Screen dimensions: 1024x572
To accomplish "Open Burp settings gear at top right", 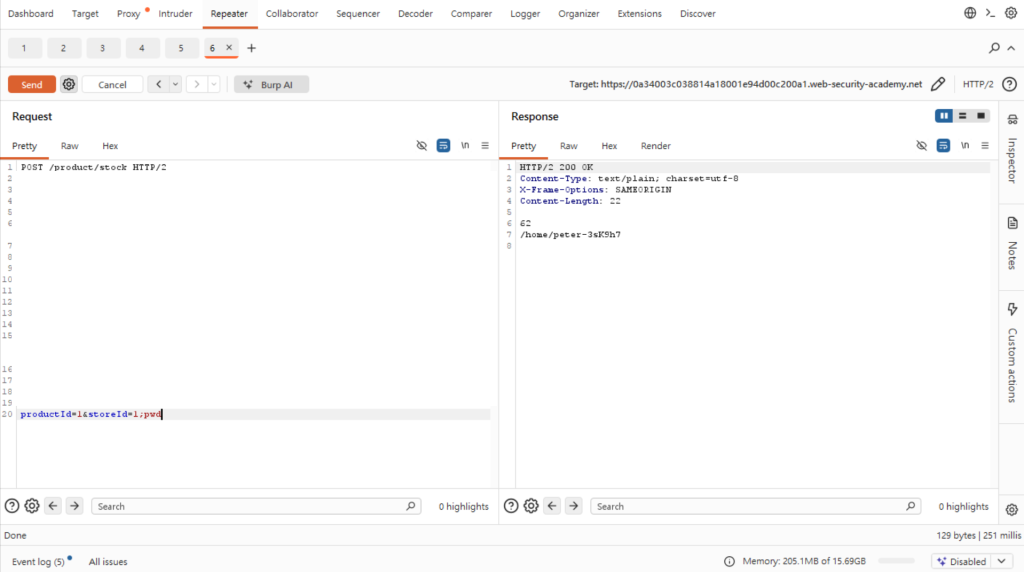I will point(1011,13).
